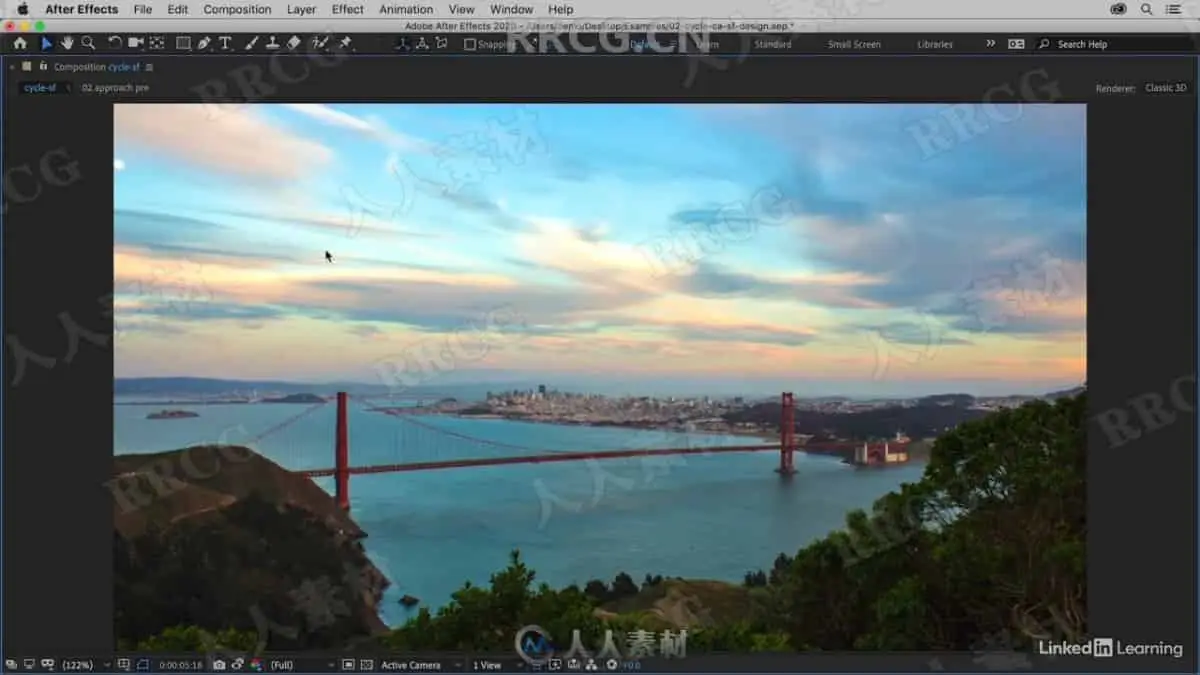The image size is (1200, 675).
Task: Toggle the transparency grid icon
Action: (366, 665)
